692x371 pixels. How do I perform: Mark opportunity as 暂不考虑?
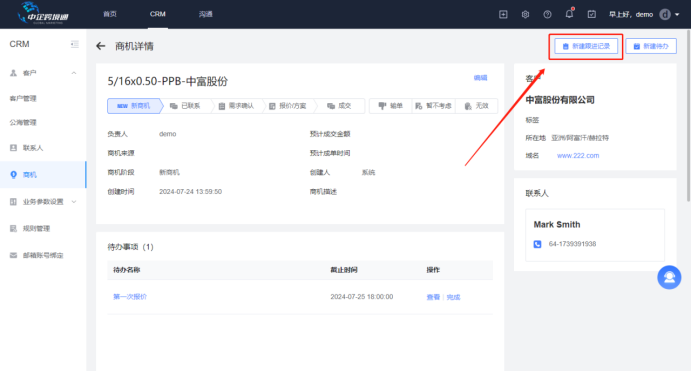click(x=434, y=106)
